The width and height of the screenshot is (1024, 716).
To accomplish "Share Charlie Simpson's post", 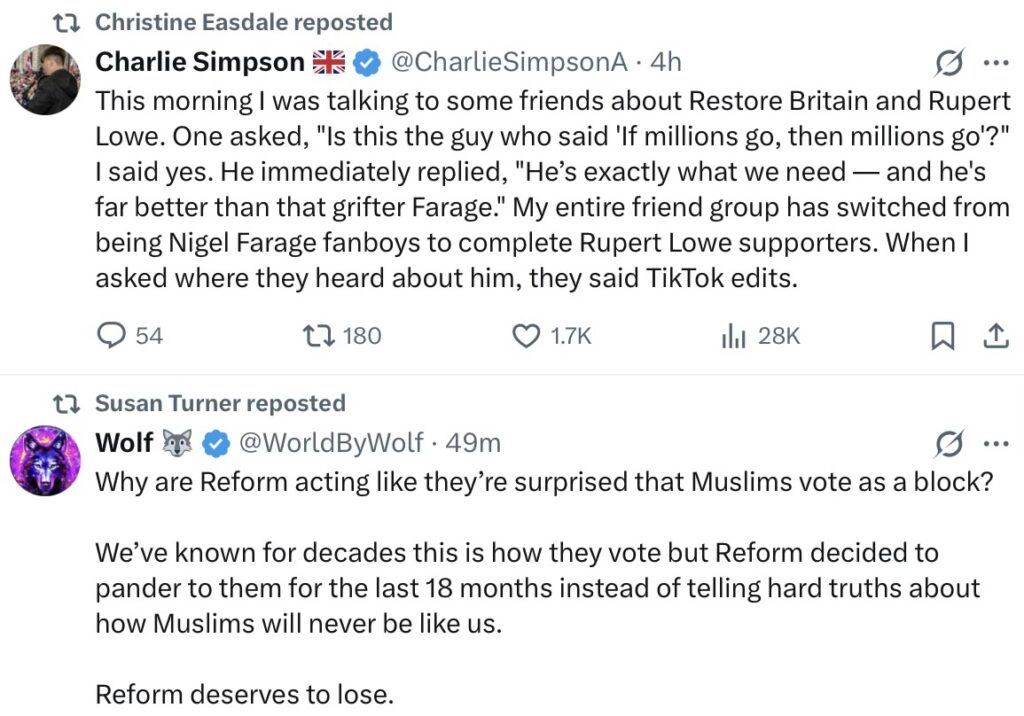I will point(995,337).
